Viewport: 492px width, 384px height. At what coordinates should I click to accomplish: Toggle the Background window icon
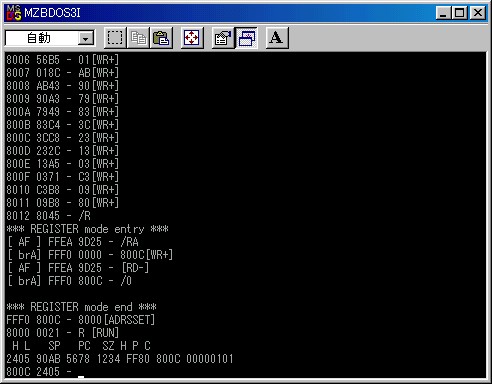click(x=246, y=38)
